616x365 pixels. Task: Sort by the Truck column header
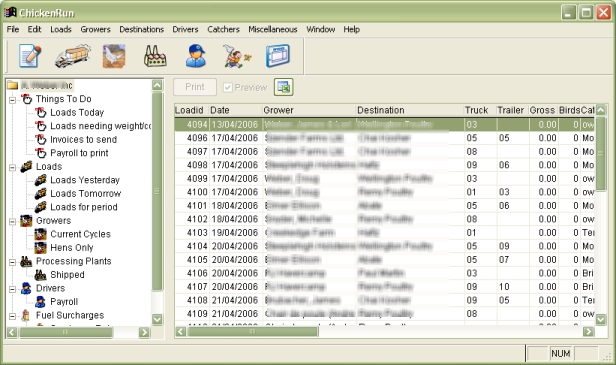click(x=479, y=110)
